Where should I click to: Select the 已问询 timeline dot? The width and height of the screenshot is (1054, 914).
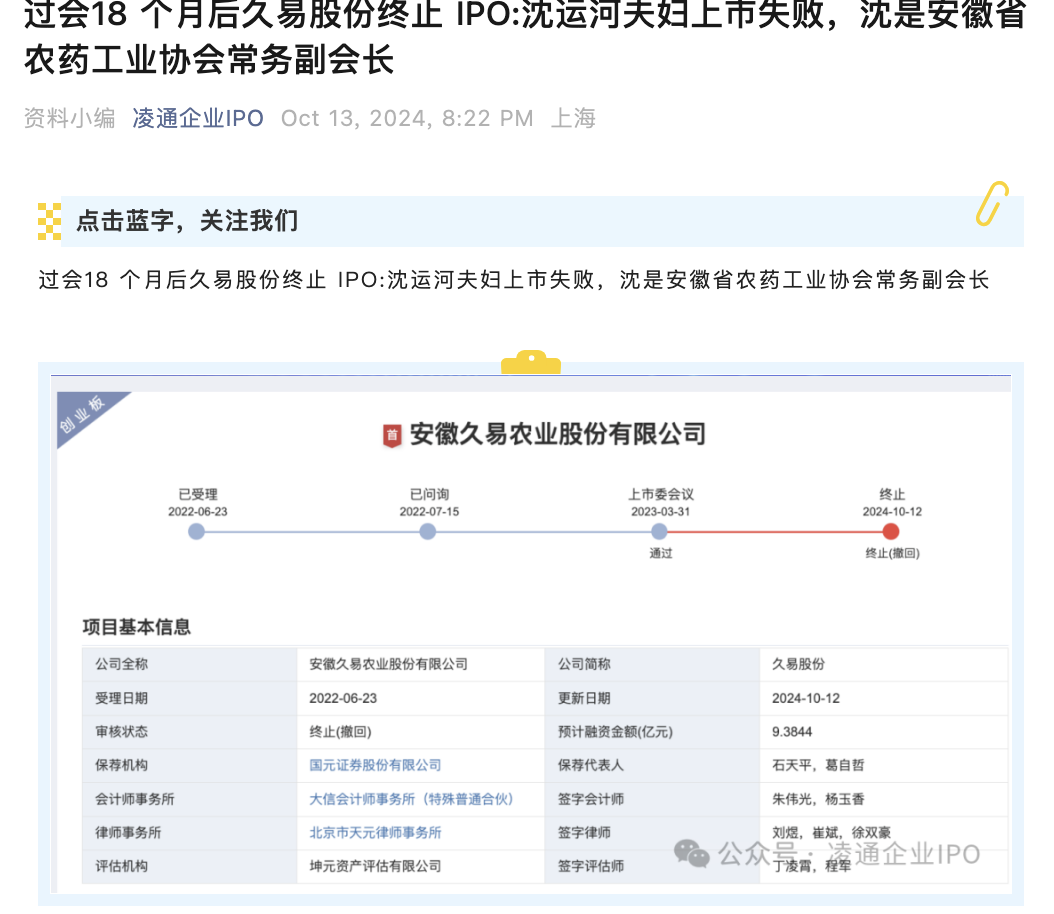(428, 532)
